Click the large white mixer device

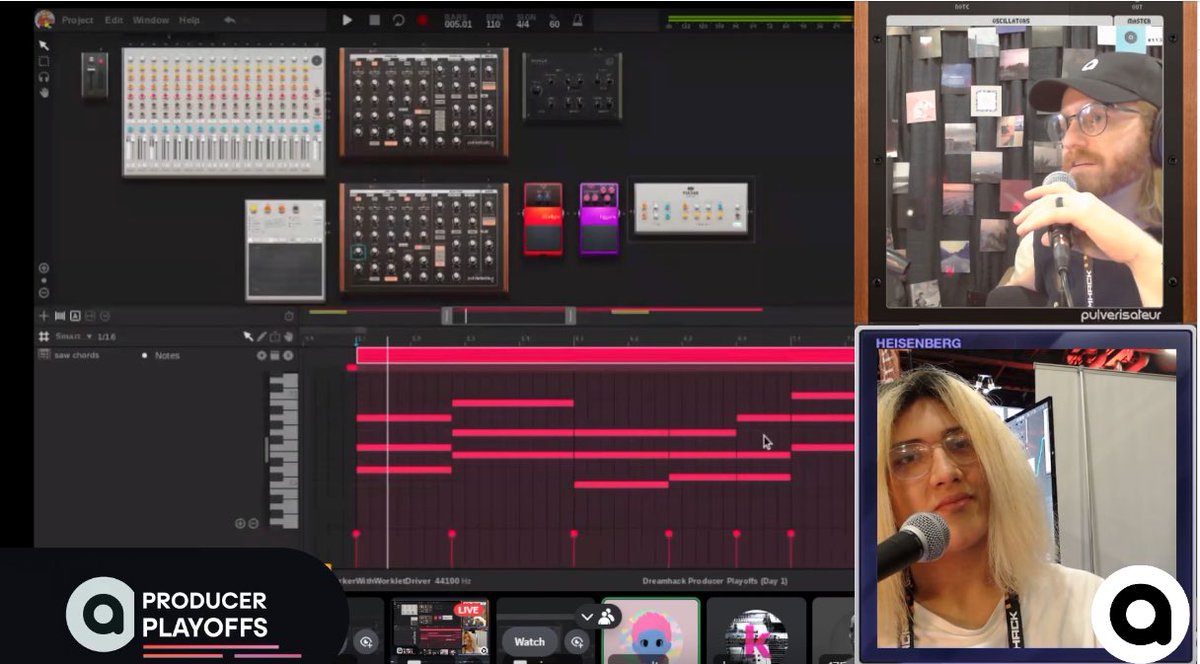(x=224, y=112)
